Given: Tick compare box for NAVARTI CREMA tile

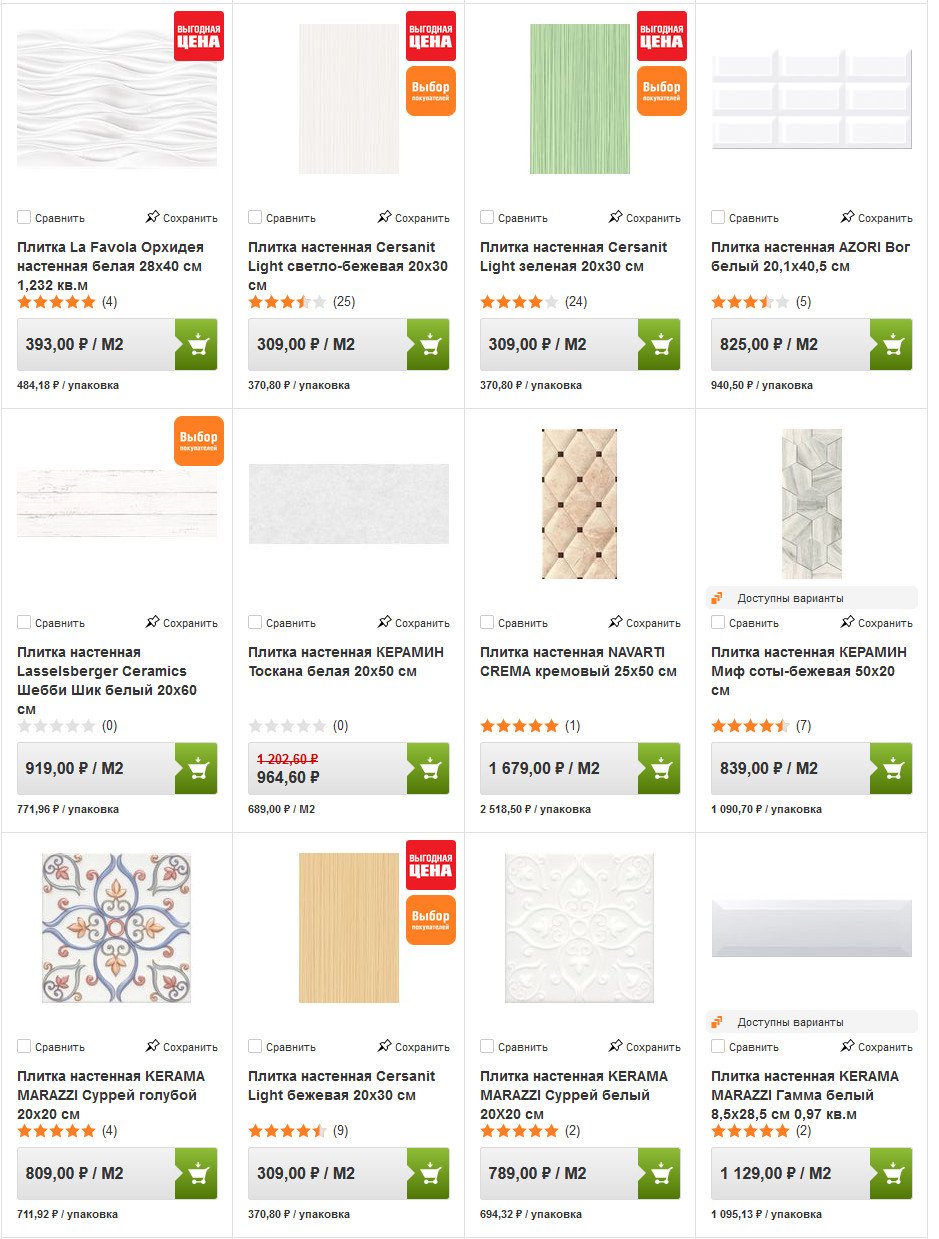Looking at the screenshot, I should pos(487,623).
